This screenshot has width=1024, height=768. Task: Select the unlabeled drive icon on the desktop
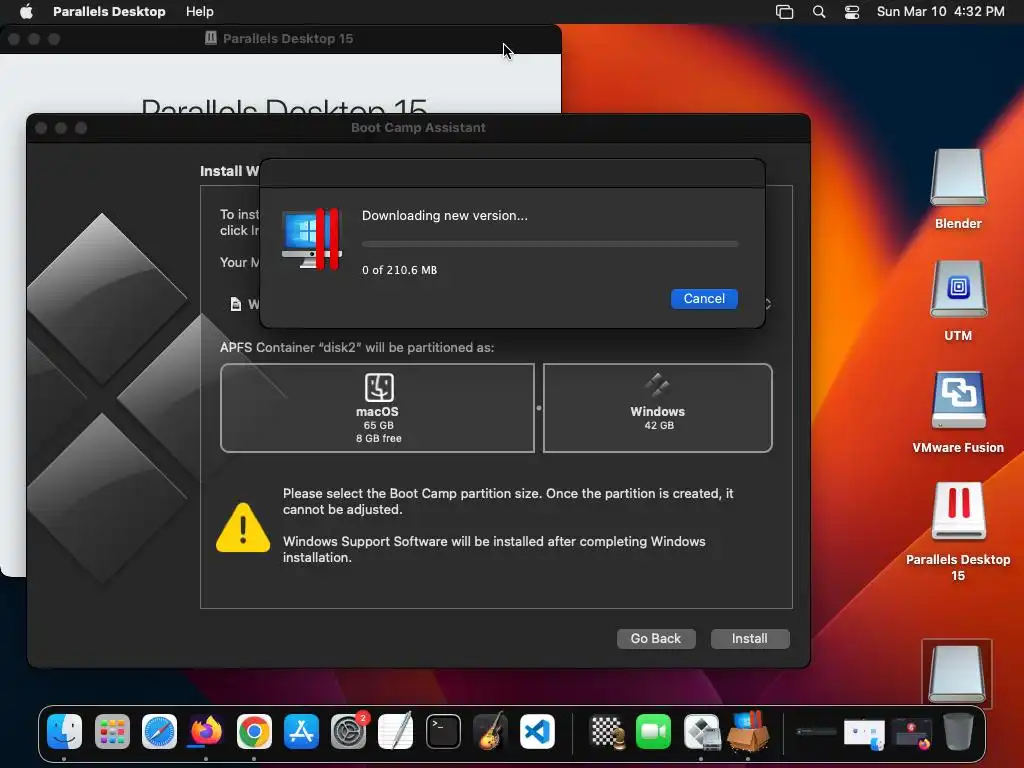[957, 673]
